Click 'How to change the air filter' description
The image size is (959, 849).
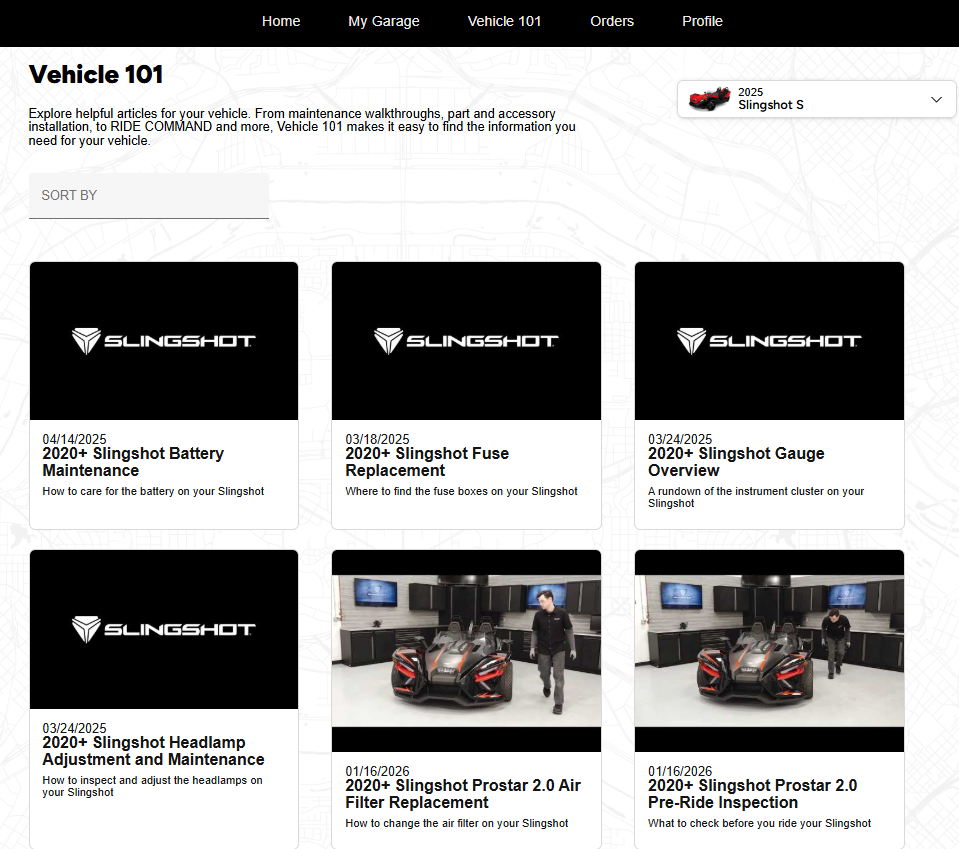[456, 823]
